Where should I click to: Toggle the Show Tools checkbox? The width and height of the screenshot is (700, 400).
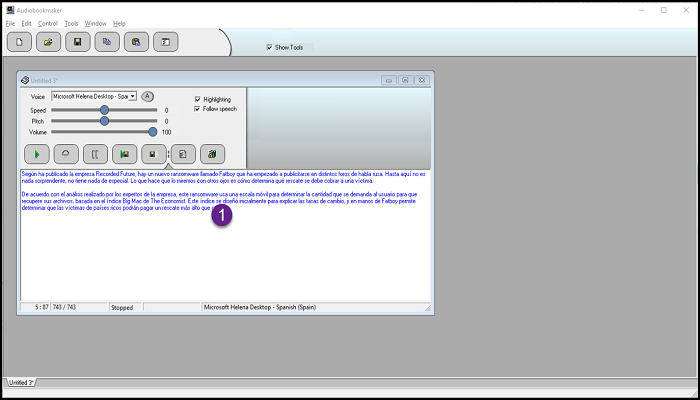click(x=269, y=47)
